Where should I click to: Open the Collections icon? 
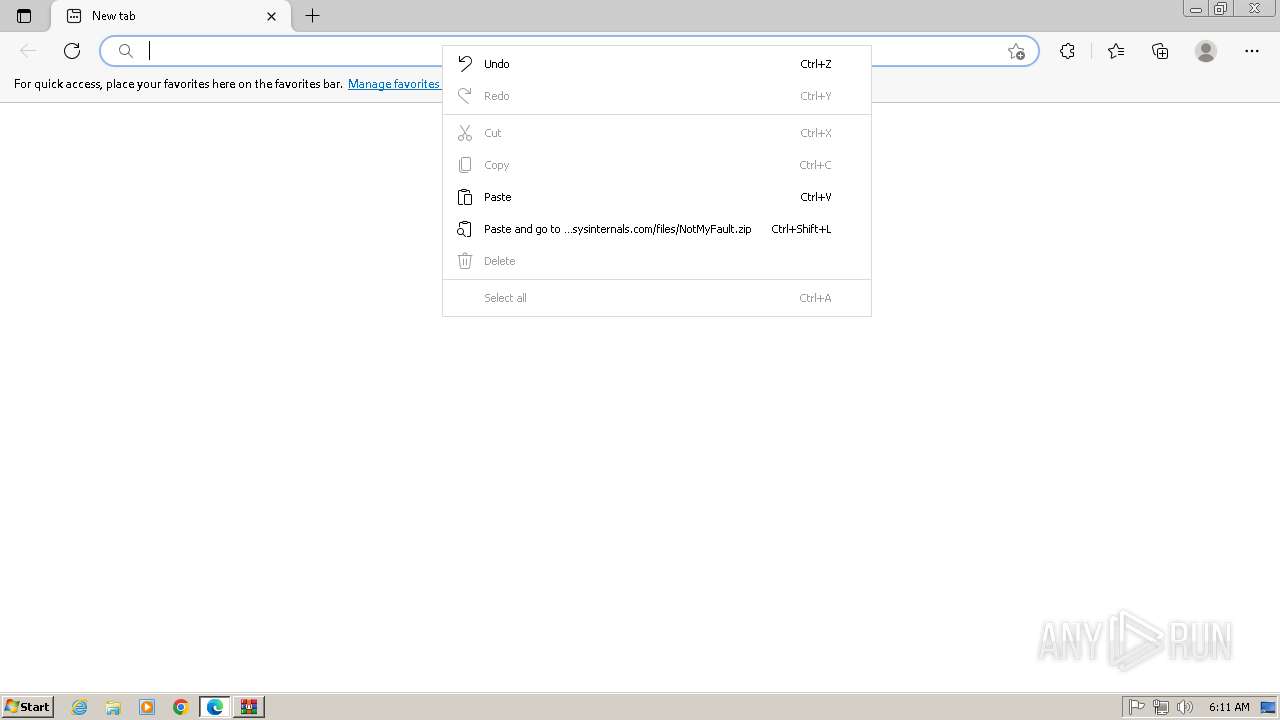tap(1160, 51)
